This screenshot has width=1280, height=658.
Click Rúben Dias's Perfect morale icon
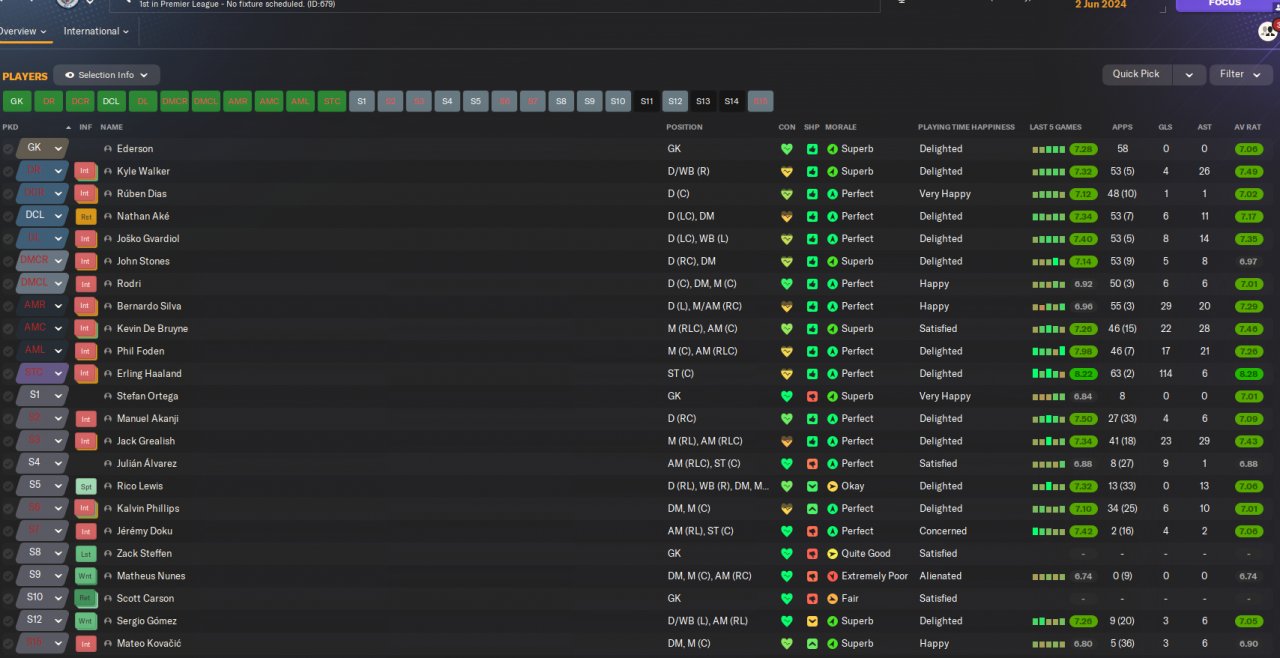click(x=832, y=194)
